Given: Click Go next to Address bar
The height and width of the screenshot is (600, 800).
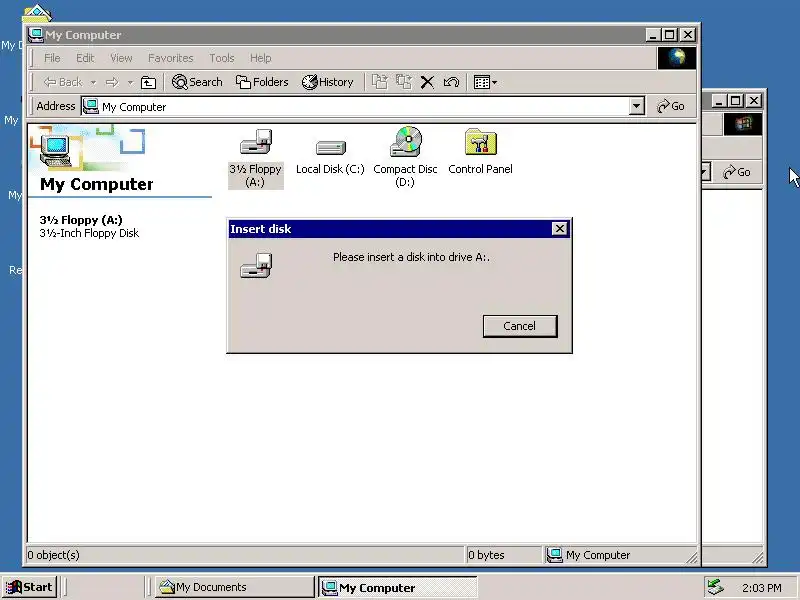Looking at the screenshot, I should [x=671, y=106].
